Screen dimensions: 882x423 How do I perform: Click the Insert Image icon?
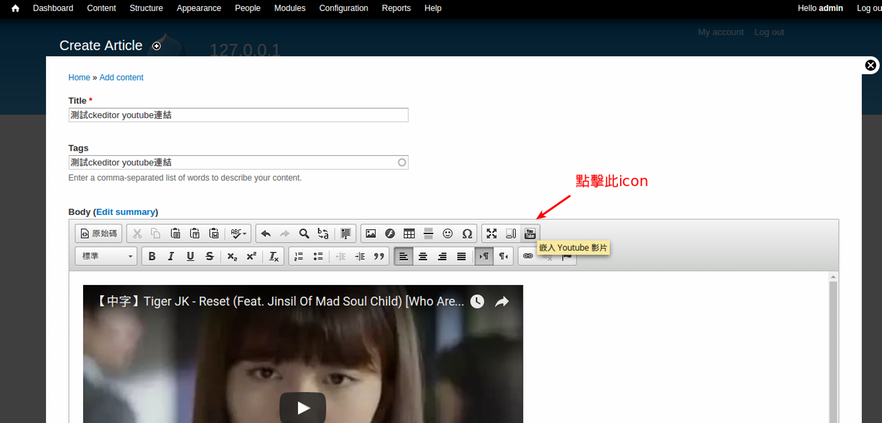click(371, 233)
